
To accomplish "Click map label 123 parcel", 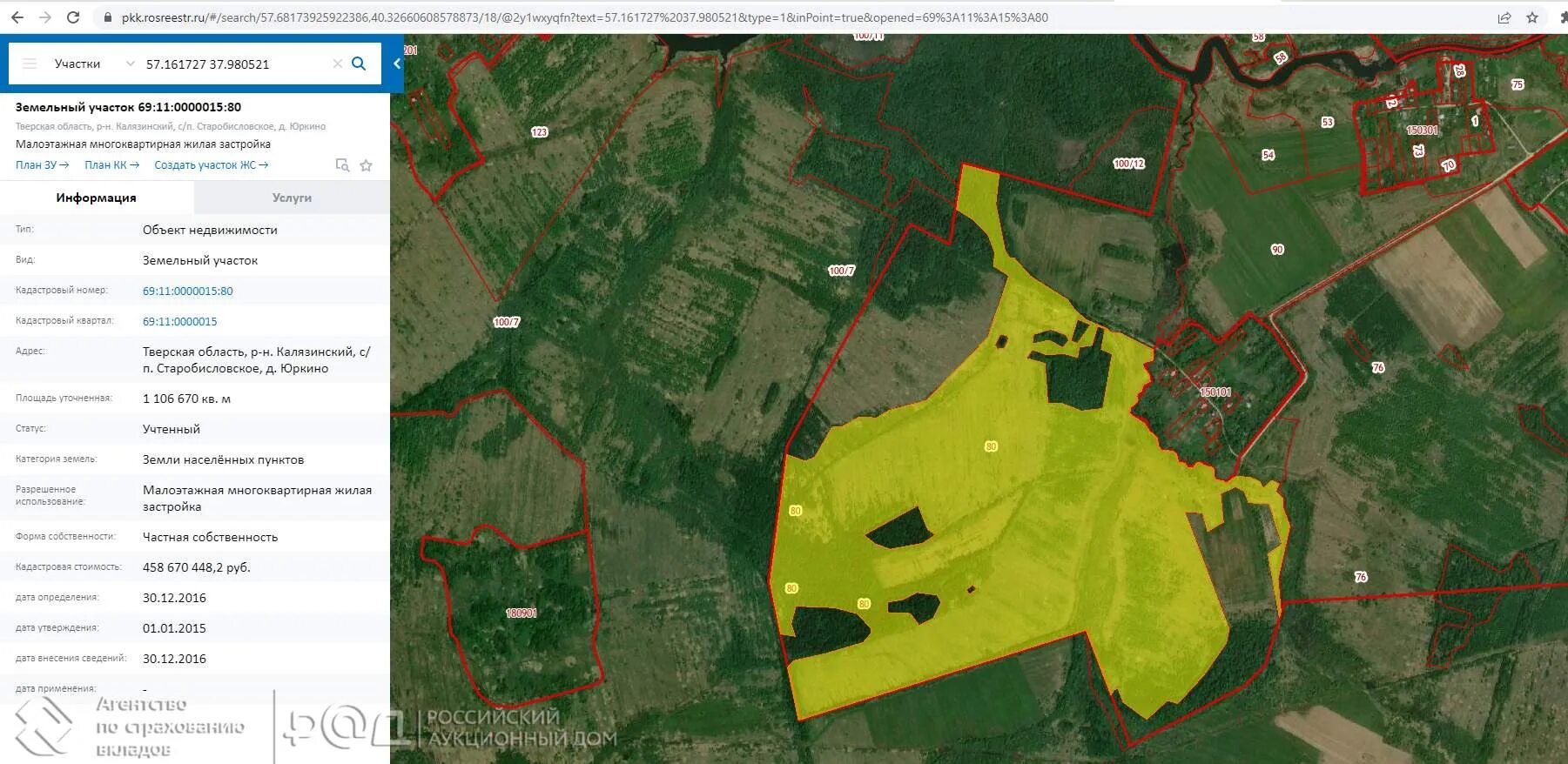I will pyautogui.click(x=540, y=132).
